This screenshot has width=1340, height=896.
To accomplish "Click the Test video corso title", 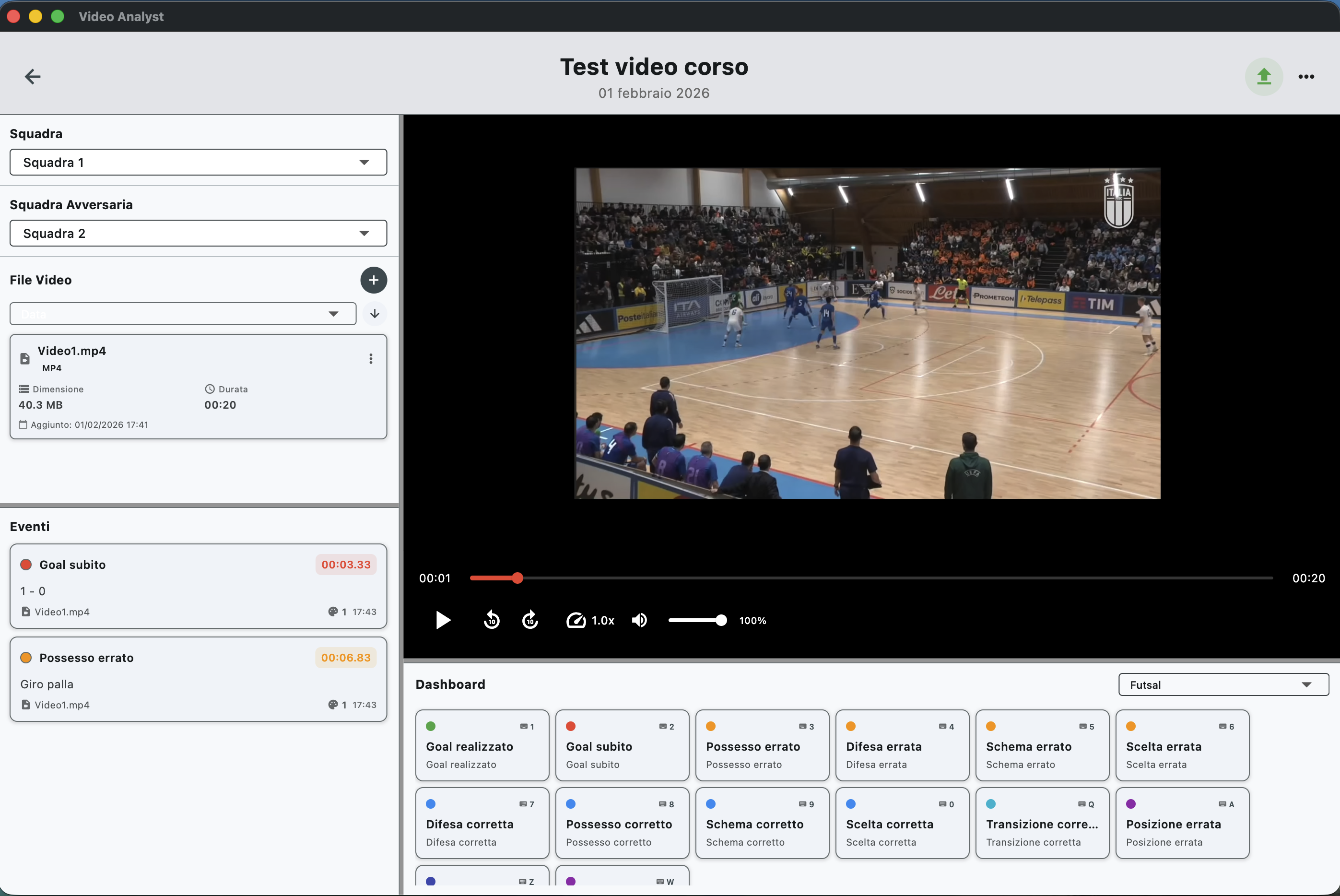I will click(654, 67).
